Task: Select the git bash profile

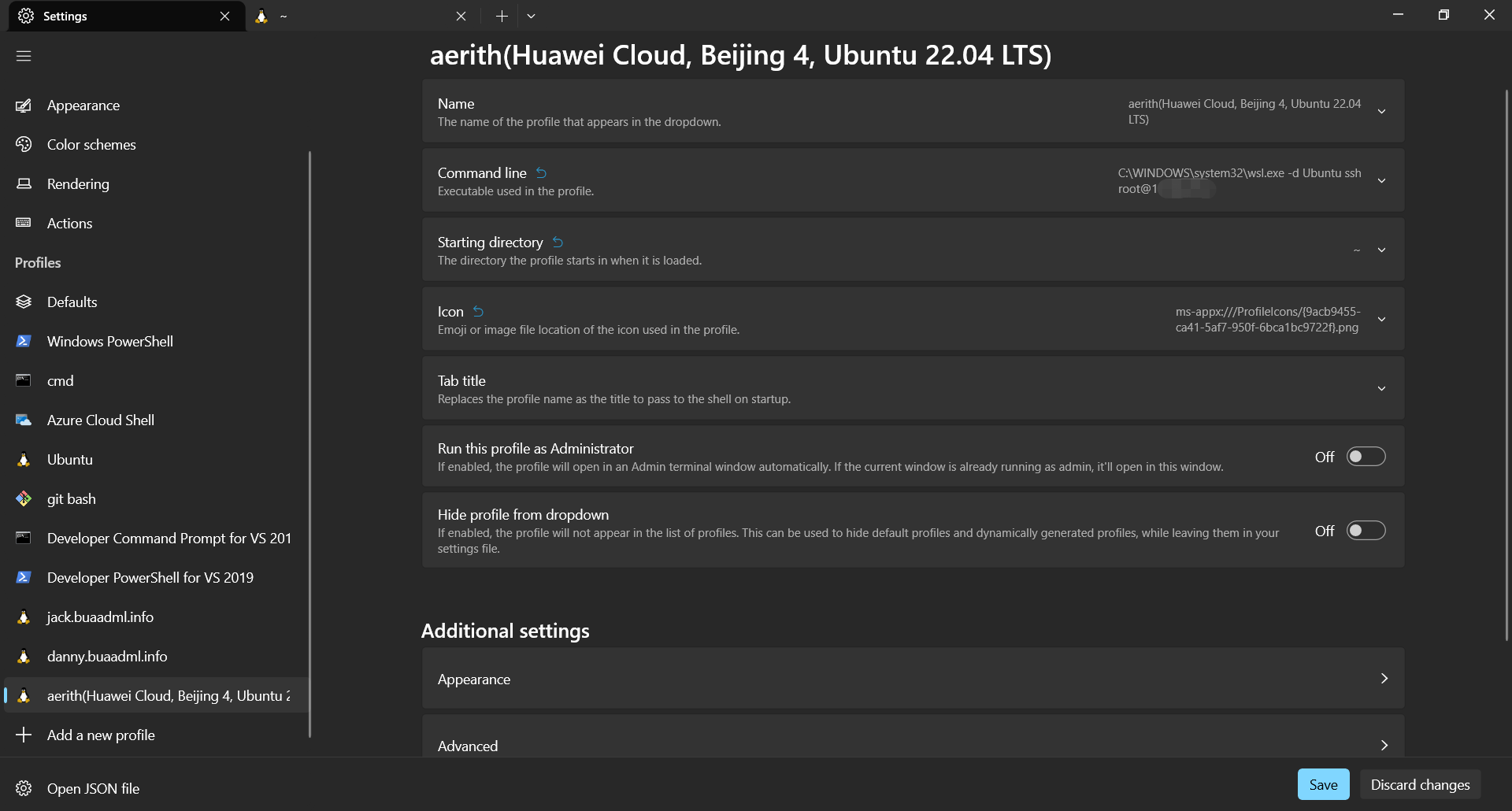Action: click(156, 499)
